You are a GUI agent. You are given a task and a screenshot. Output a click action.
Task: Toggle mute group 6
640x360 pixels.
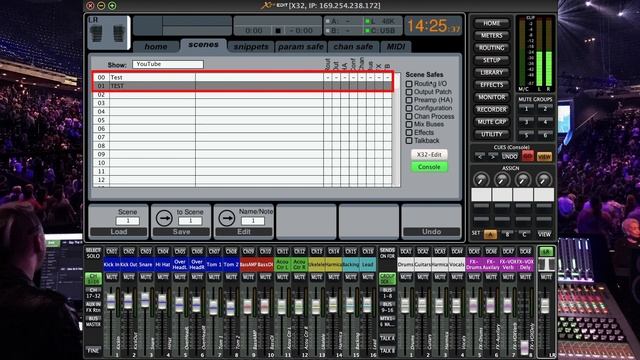(x=545, y=135)
